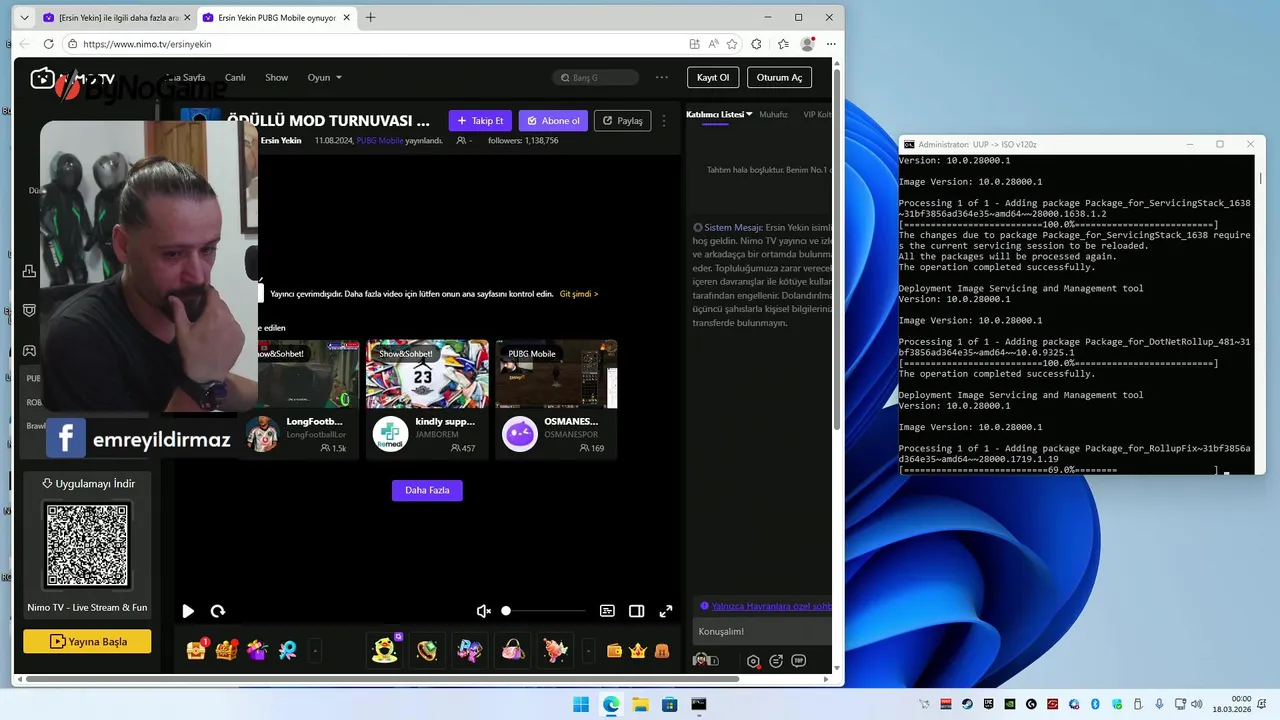The height and width of the screenshot is (720, 1280).
Task: Send the red fairy gift
Action: pyautogui.click(x=556, y=650)
